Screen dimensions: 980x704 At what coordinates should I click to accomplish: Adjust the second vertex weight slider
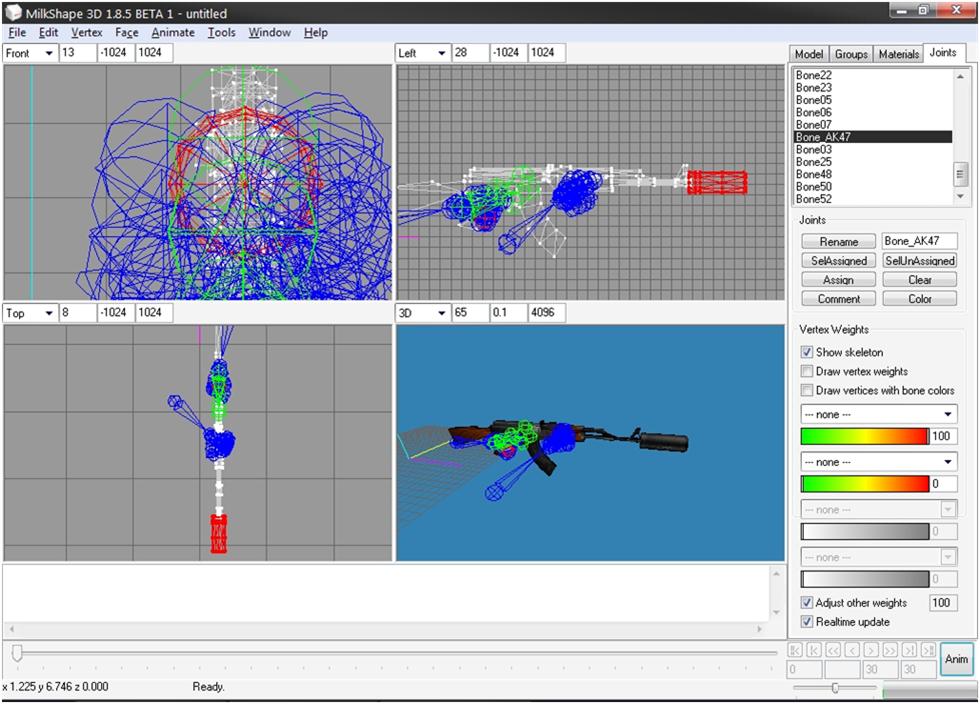[x=865, y=484]
